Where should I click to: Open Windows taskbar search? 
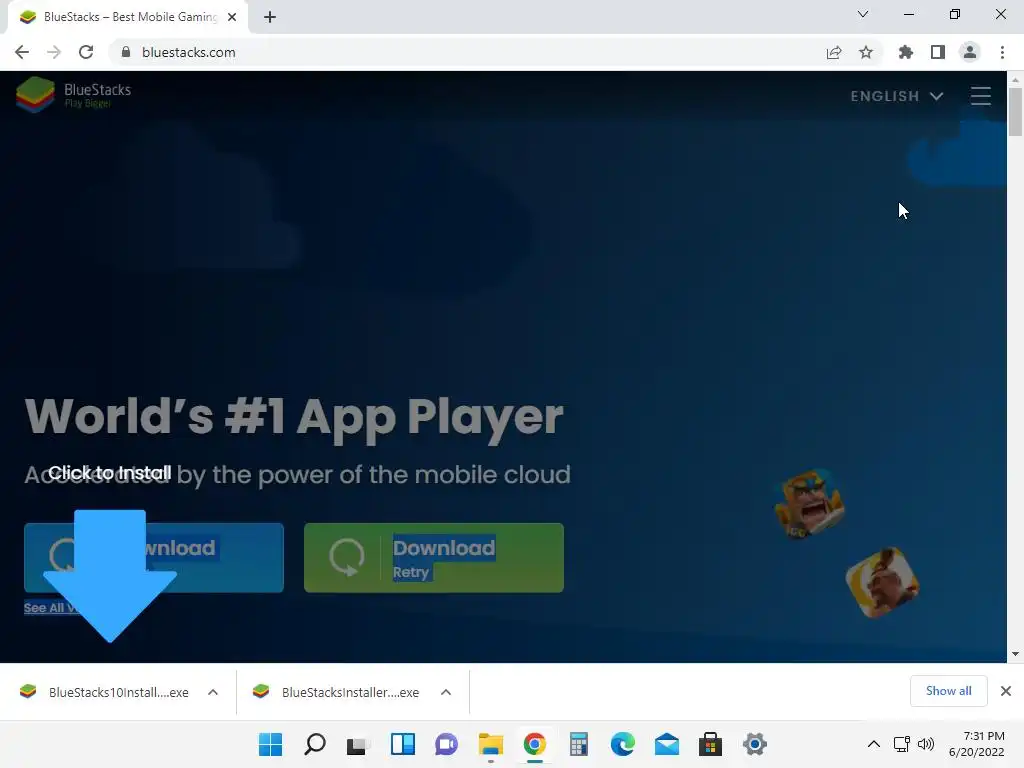315,744
